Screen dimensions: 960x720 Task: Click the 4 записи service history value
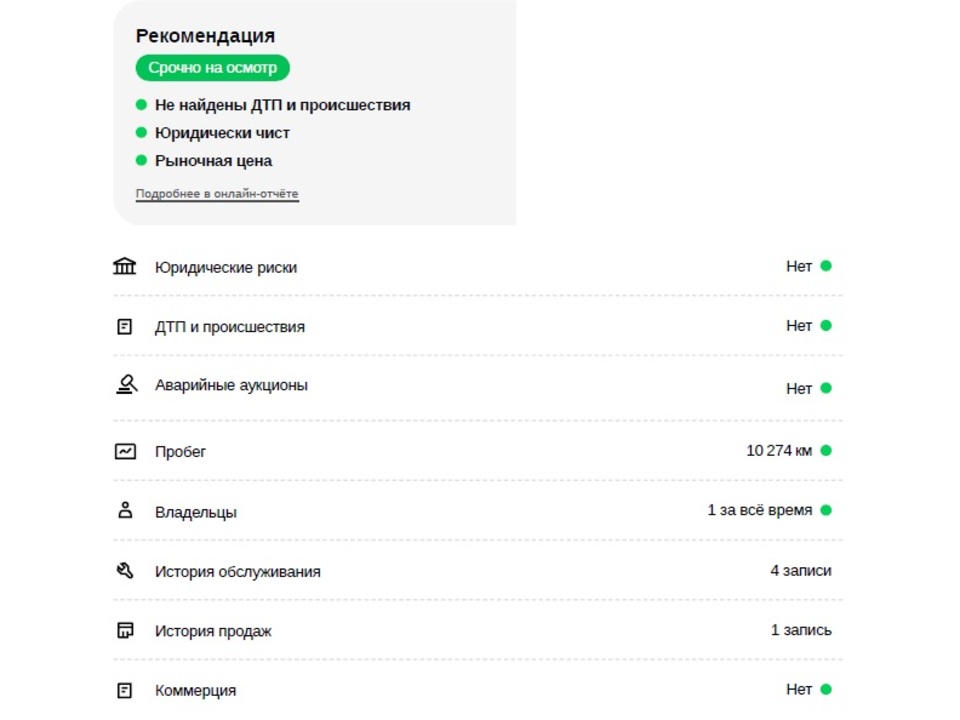click(x=801, y=571)
